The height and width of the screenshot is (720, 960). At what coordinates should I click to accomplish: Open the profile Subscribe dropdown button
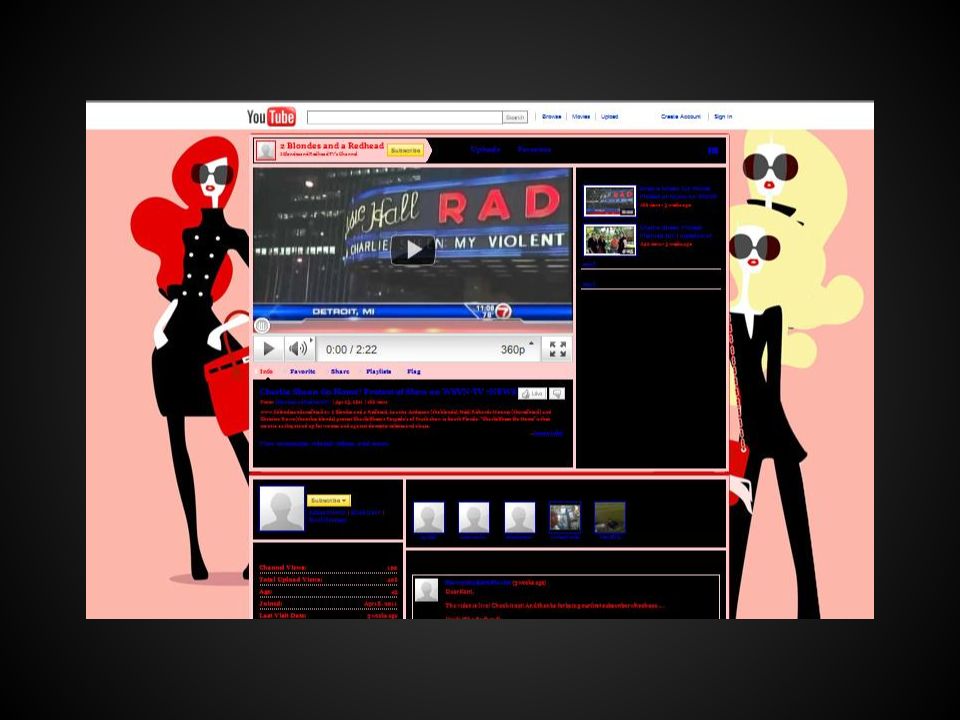(x=328, y=500)
